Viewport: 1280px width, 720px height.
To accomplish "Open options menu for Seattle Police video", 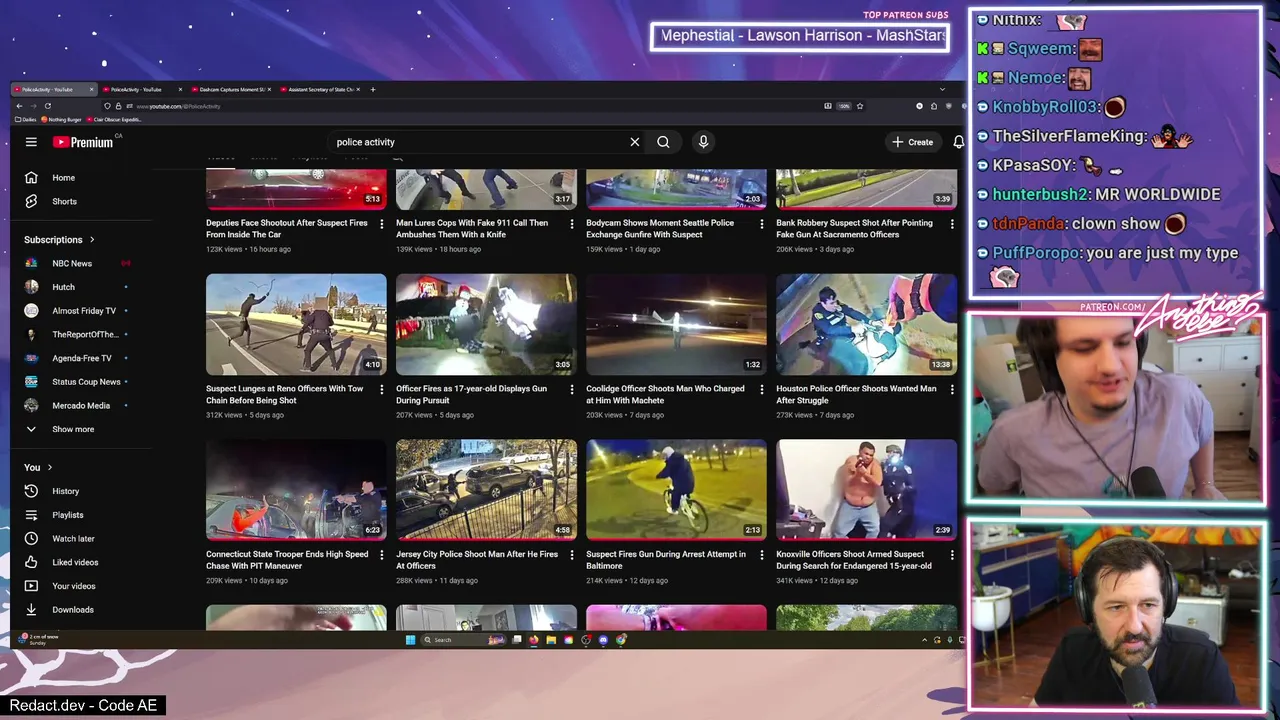I will click(x=761, y=224).
